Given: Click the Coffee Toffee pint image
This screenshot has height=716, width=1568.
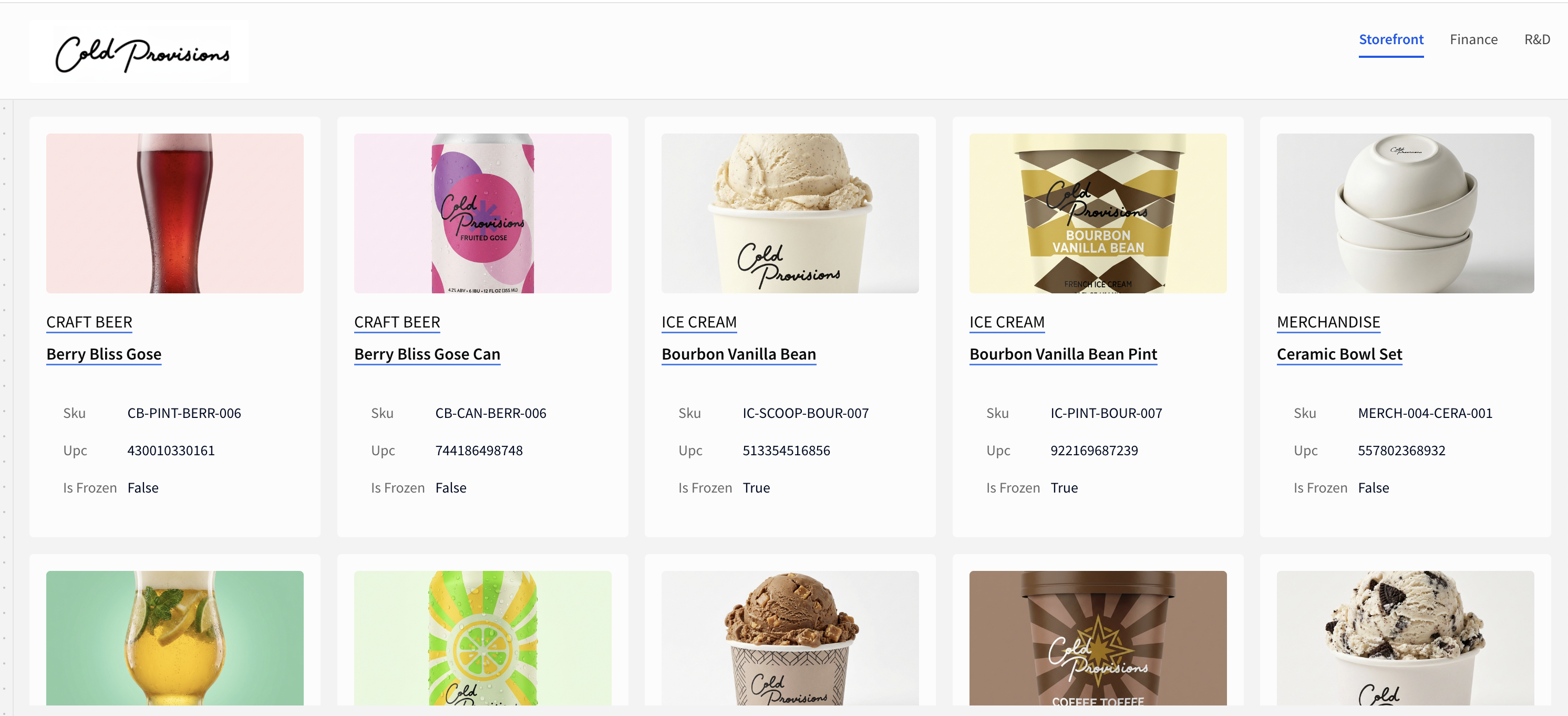Looking at the screenshot, I should tap(1098, 638).
